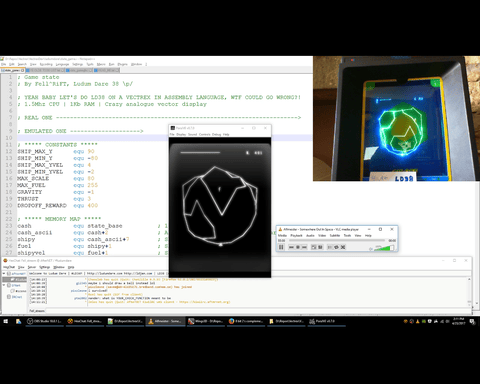Click the VLC seek bar
The width and height of the screenshot is (480, 384).
coord(337,240)
